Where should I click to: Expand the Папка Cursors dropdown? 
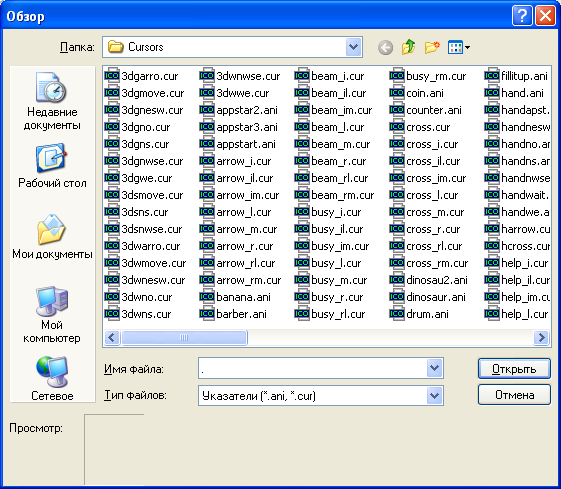click(353, 47)
